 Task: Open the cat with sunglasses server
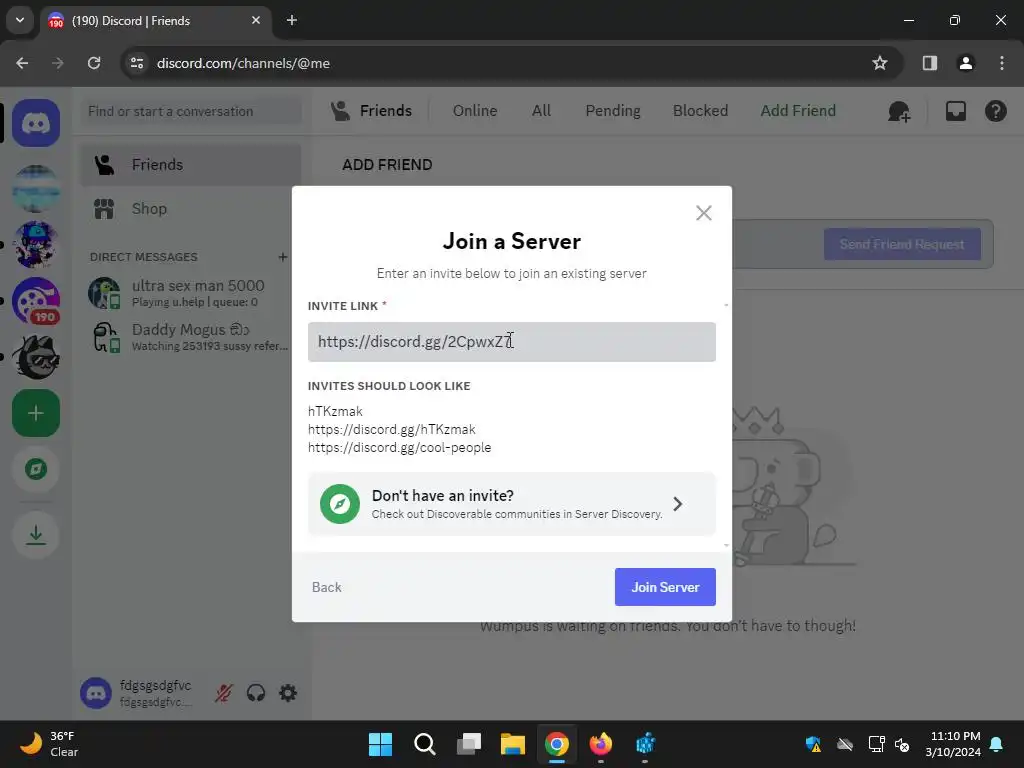36,357
